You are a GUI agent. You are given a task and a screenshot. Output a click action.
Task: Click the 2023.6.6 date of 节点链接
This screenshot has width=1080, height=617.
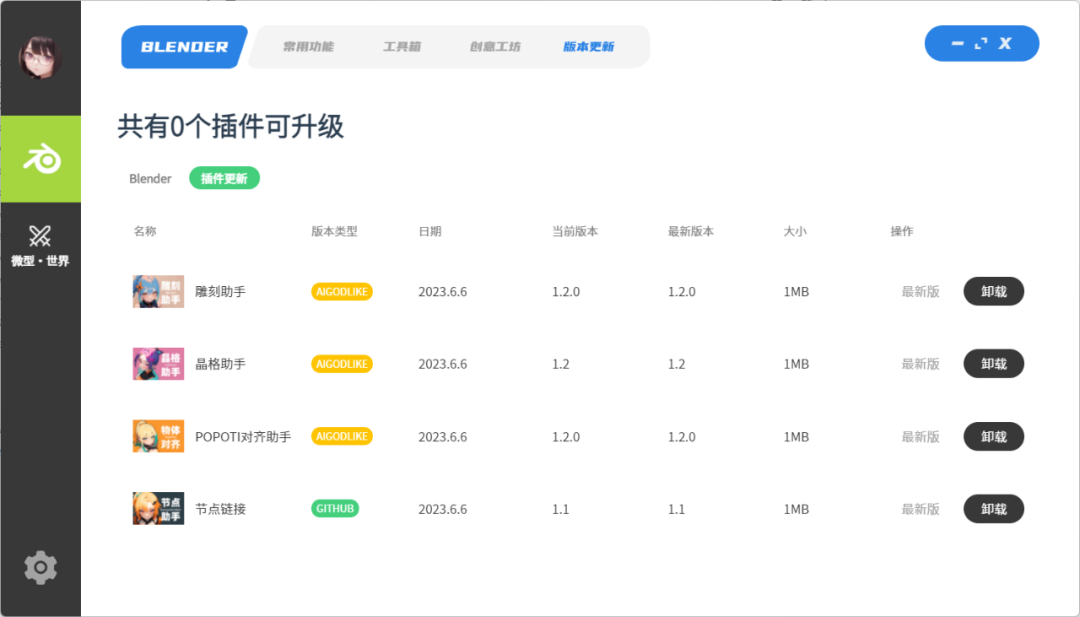(443, 509)
